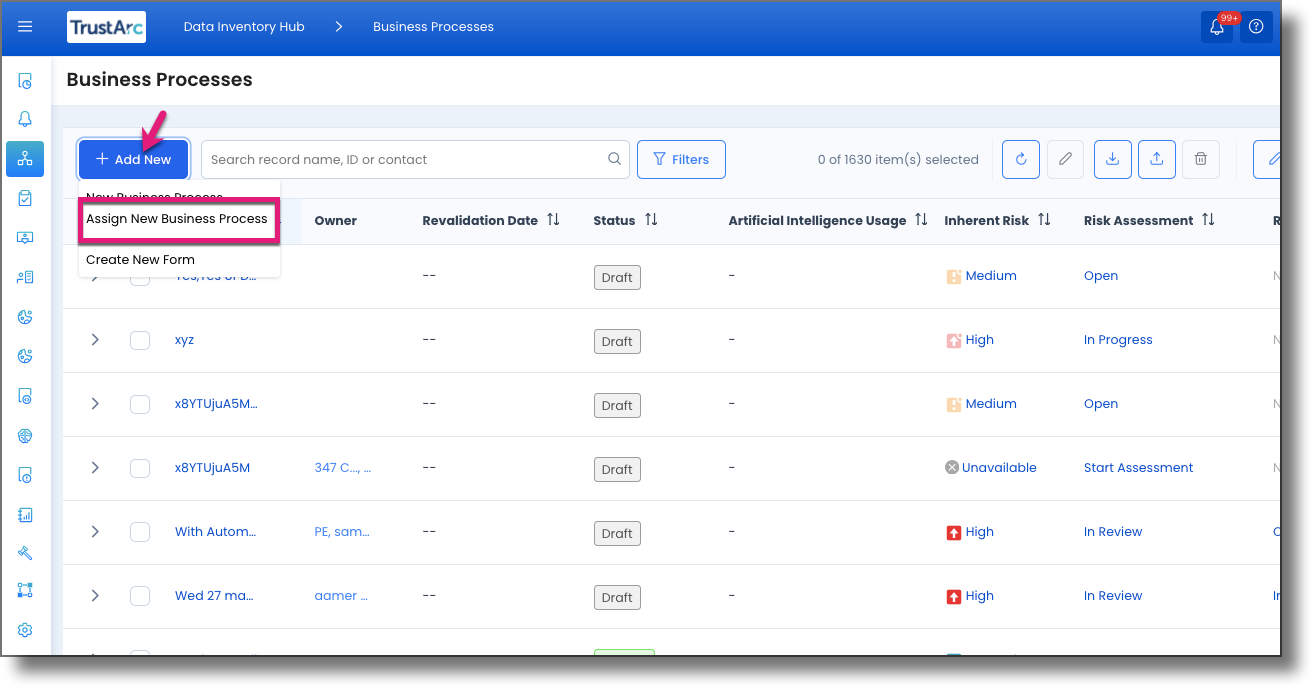Viewport: 1313px width, 688px height.
Task: Click owner link aamer ...
Action: tap(341, 596)
